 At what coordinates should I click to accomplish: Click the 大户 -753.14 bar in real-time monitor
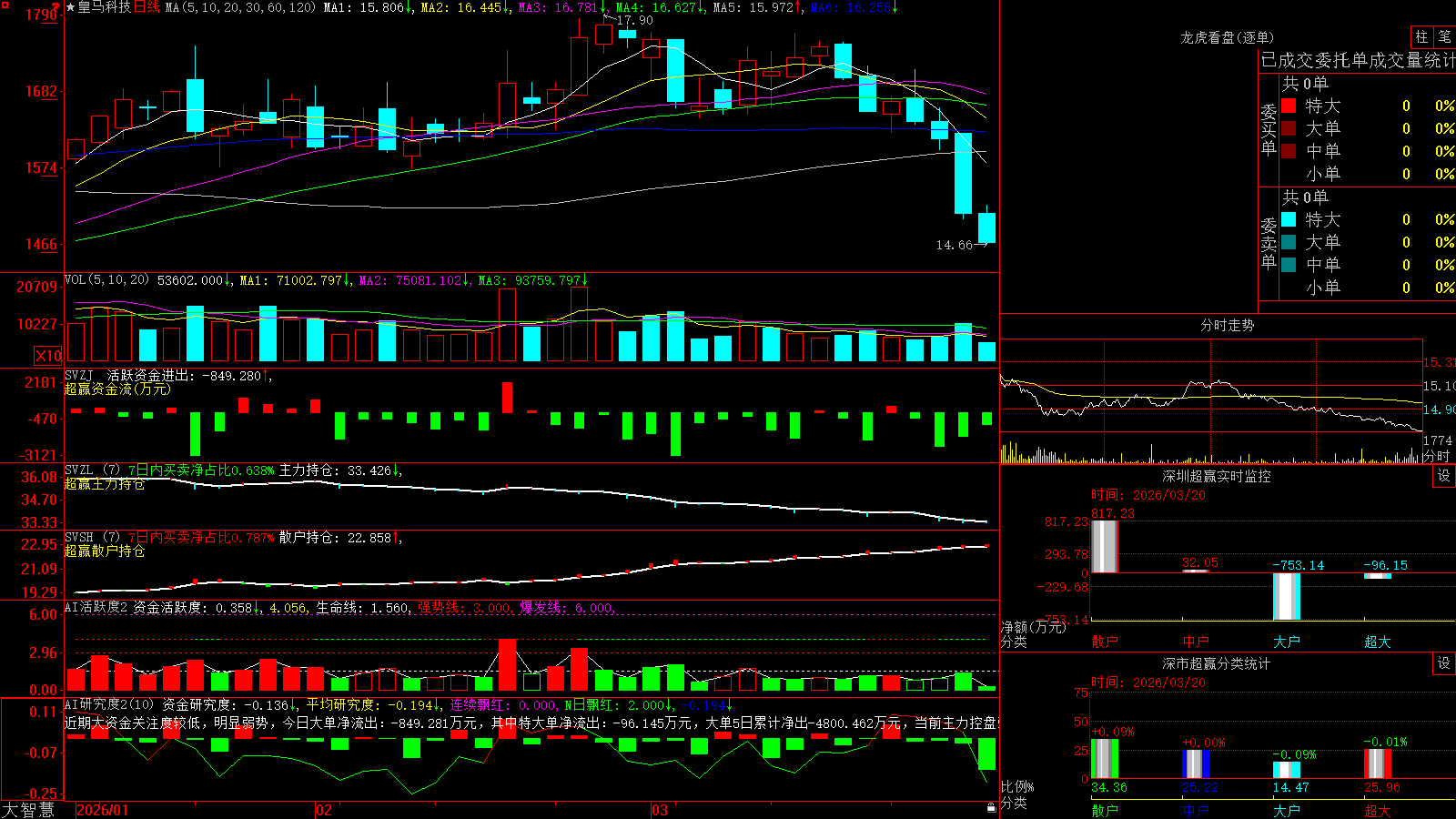pos(1287,596)
